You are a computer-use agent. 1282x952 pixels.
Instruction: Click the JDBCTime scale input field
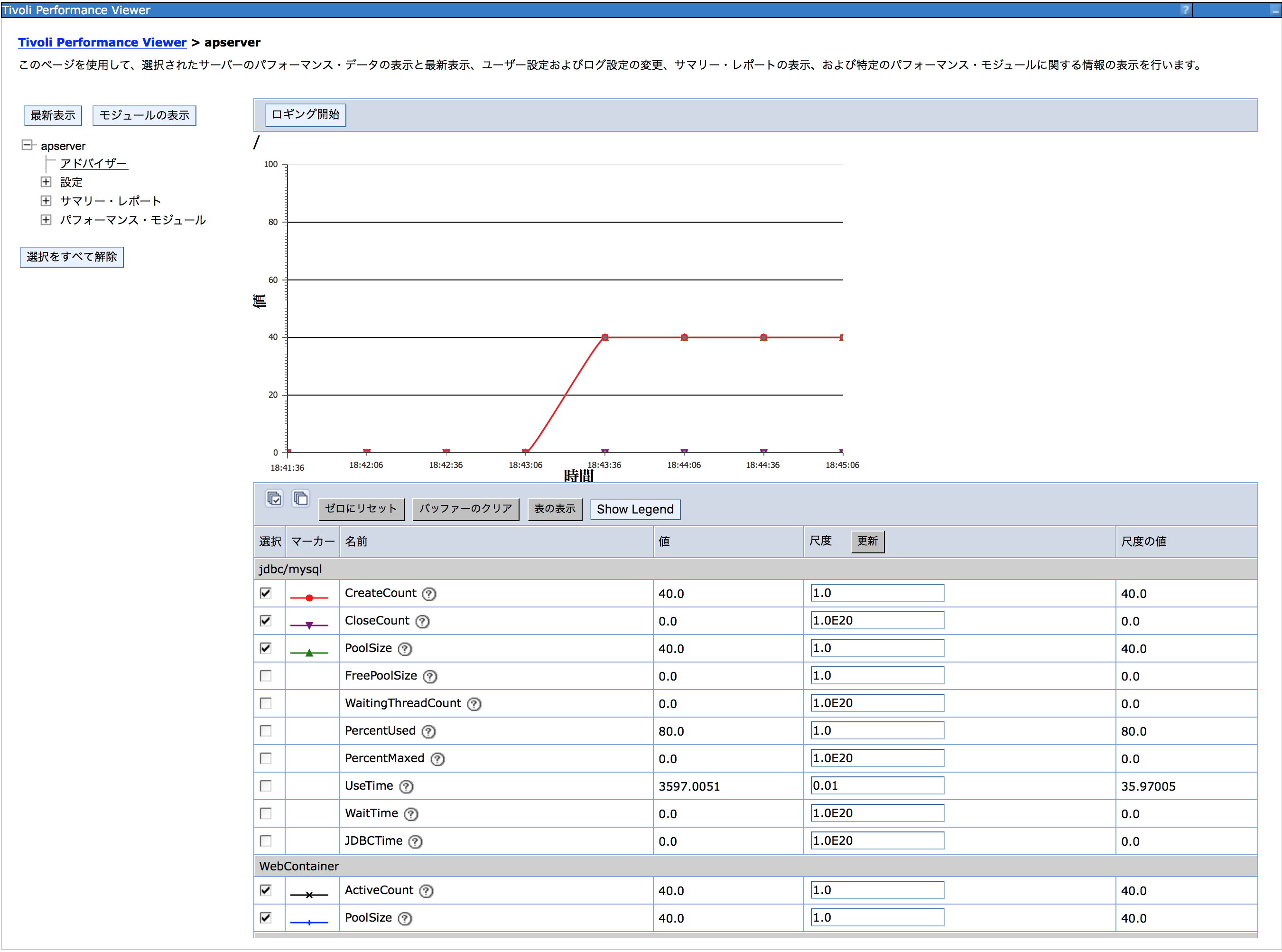pos(877,841)
